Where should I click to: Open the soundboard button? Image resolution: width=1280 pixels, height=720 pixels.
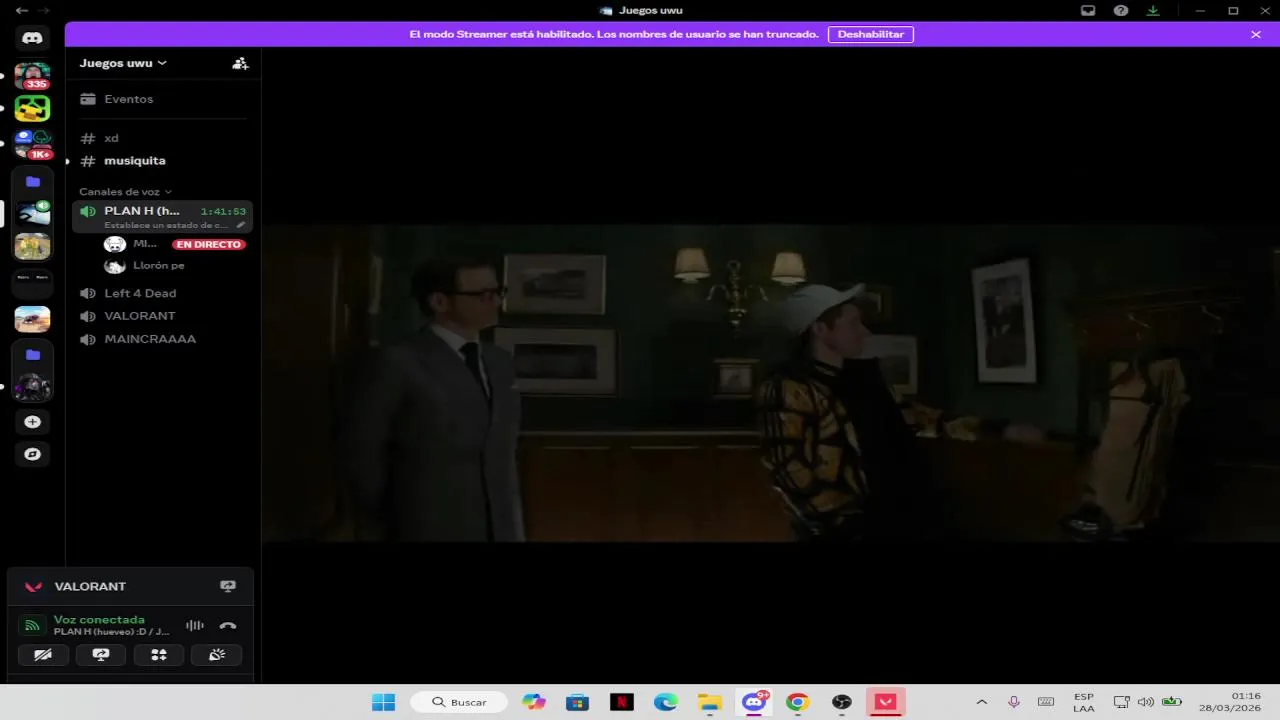[217, 655]
